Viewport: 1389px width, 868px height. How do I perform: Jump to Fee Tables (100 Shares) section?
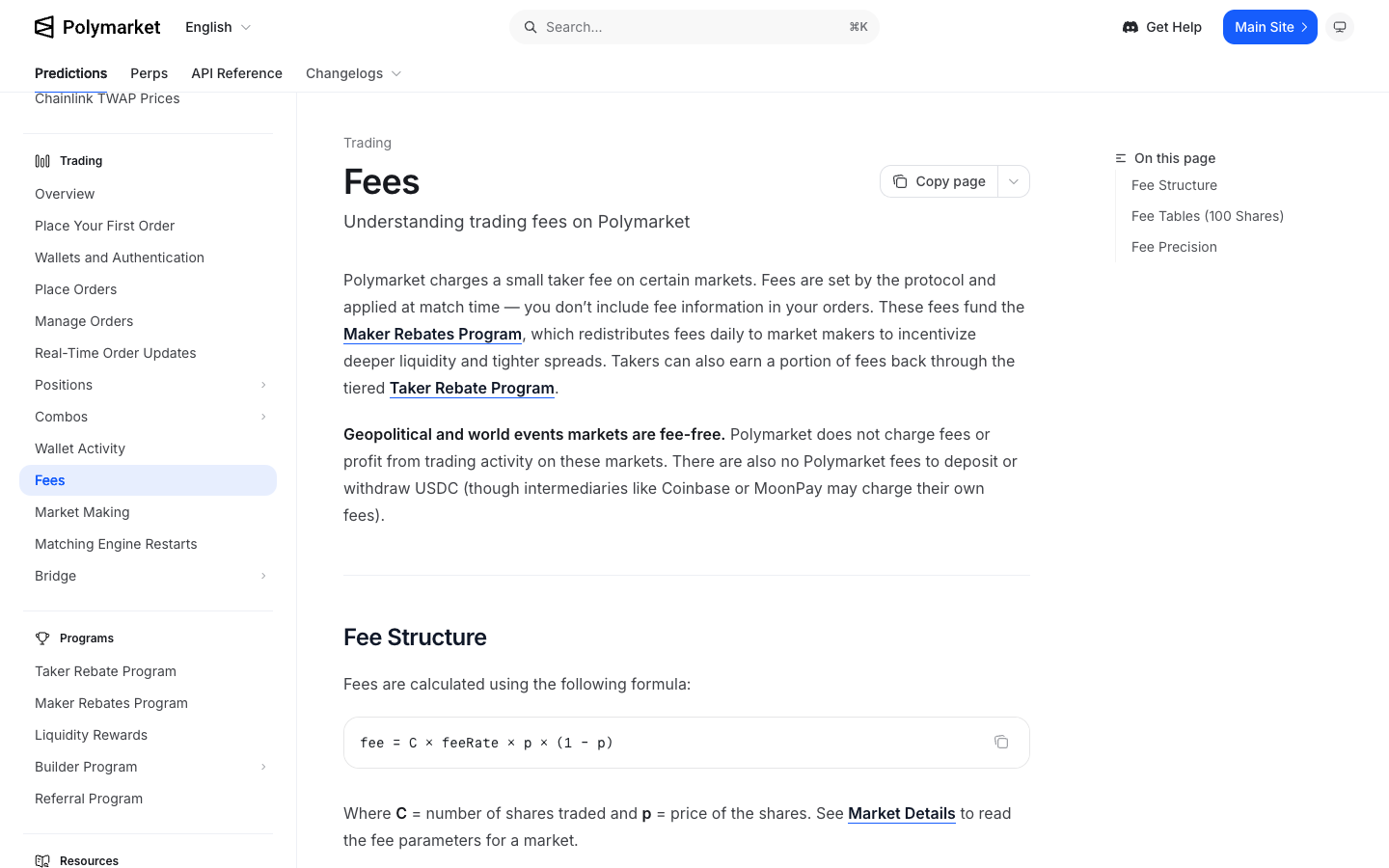click(x=1208, y=216)
